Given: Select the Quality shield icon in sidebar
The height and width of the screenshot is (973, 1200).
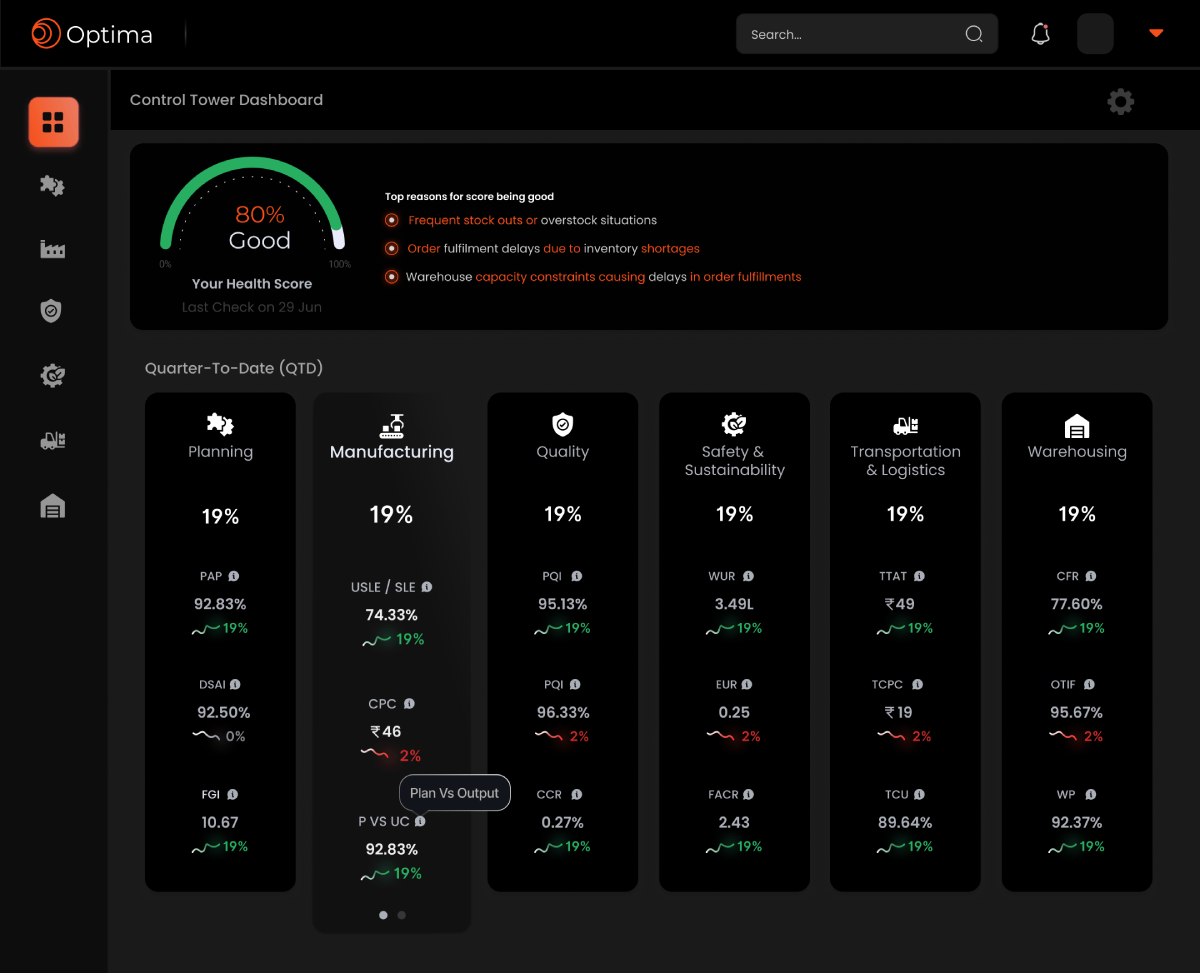Looking at the screenshot, I should pos(52,311).
